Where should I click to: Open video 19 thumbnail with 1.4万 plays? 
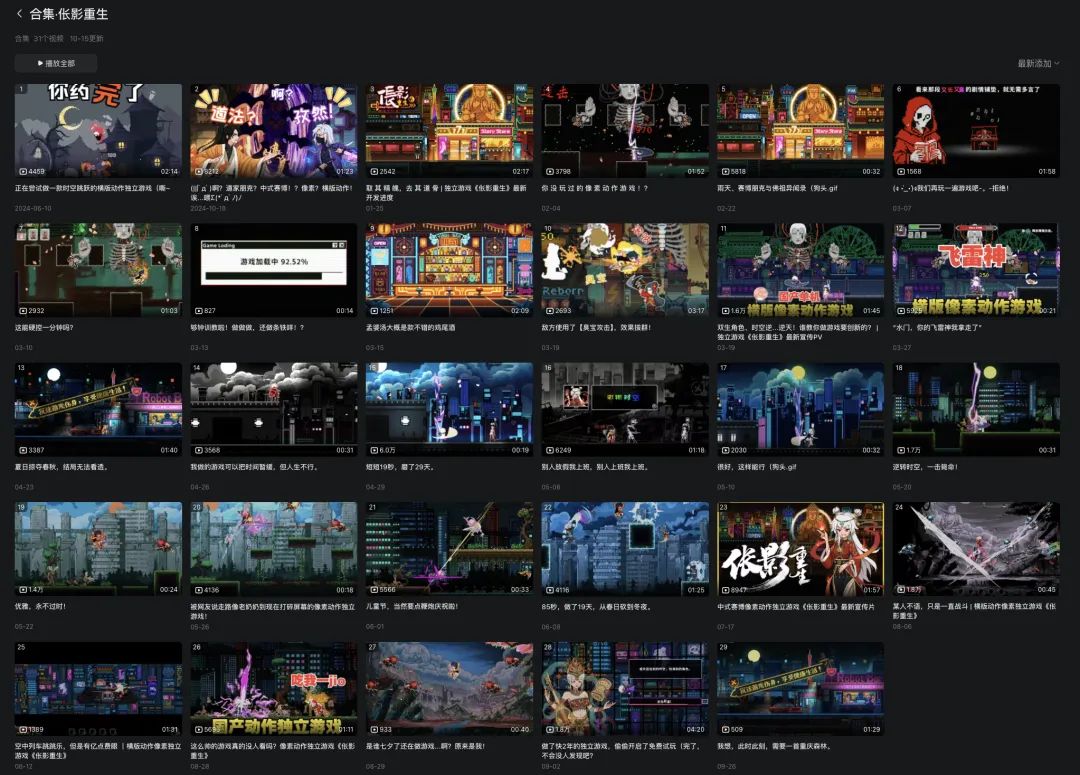coord(98,549)
